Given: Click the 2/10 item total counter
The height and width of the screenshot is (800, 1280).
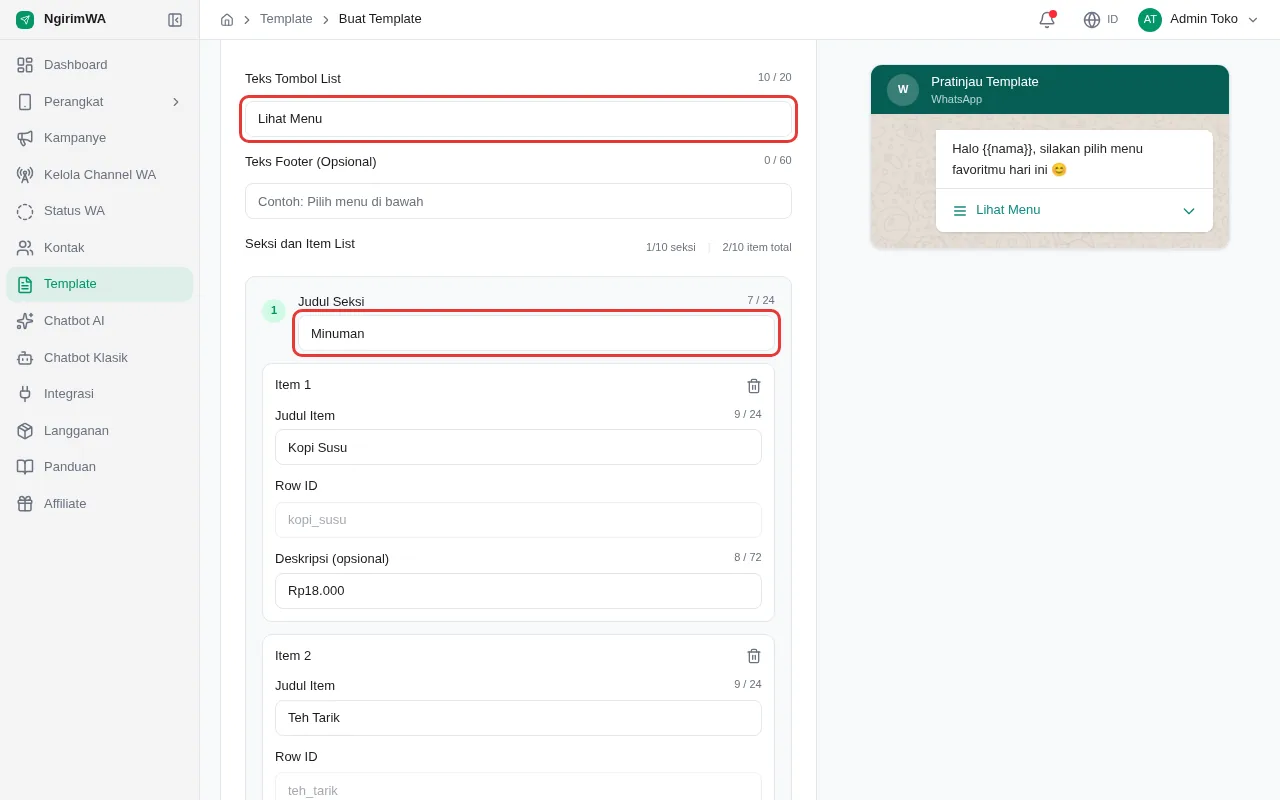Looking at the screenshot, I should tap(757, 247).
